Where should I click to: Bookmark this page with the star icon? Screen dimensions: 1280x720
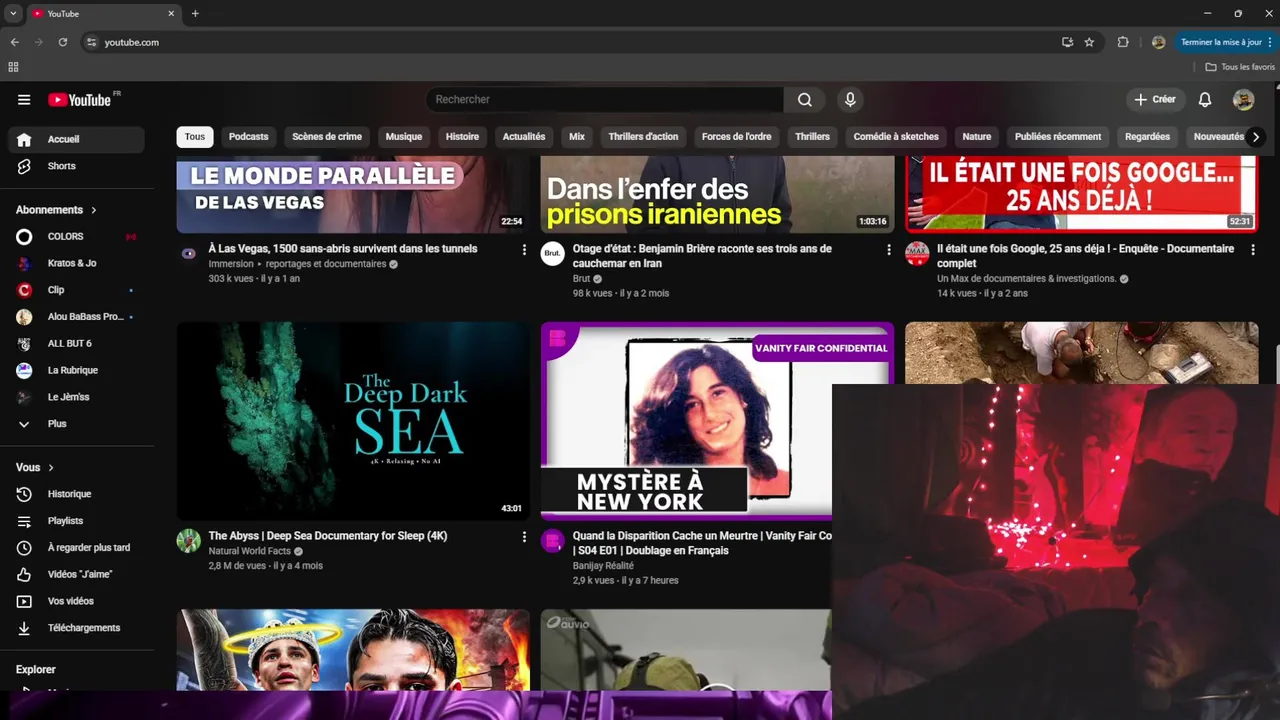tap(1089, 42)
